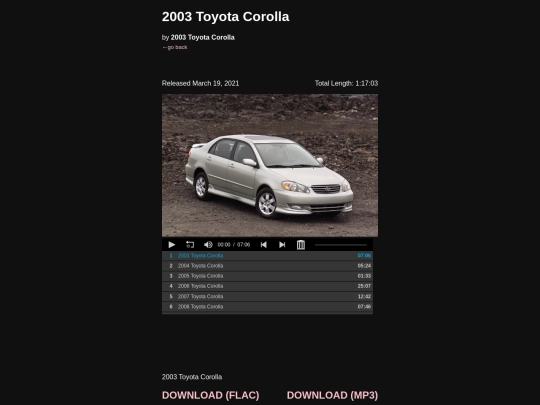
Task: Mute audio with the speaker icon
Action: [208, 245]
